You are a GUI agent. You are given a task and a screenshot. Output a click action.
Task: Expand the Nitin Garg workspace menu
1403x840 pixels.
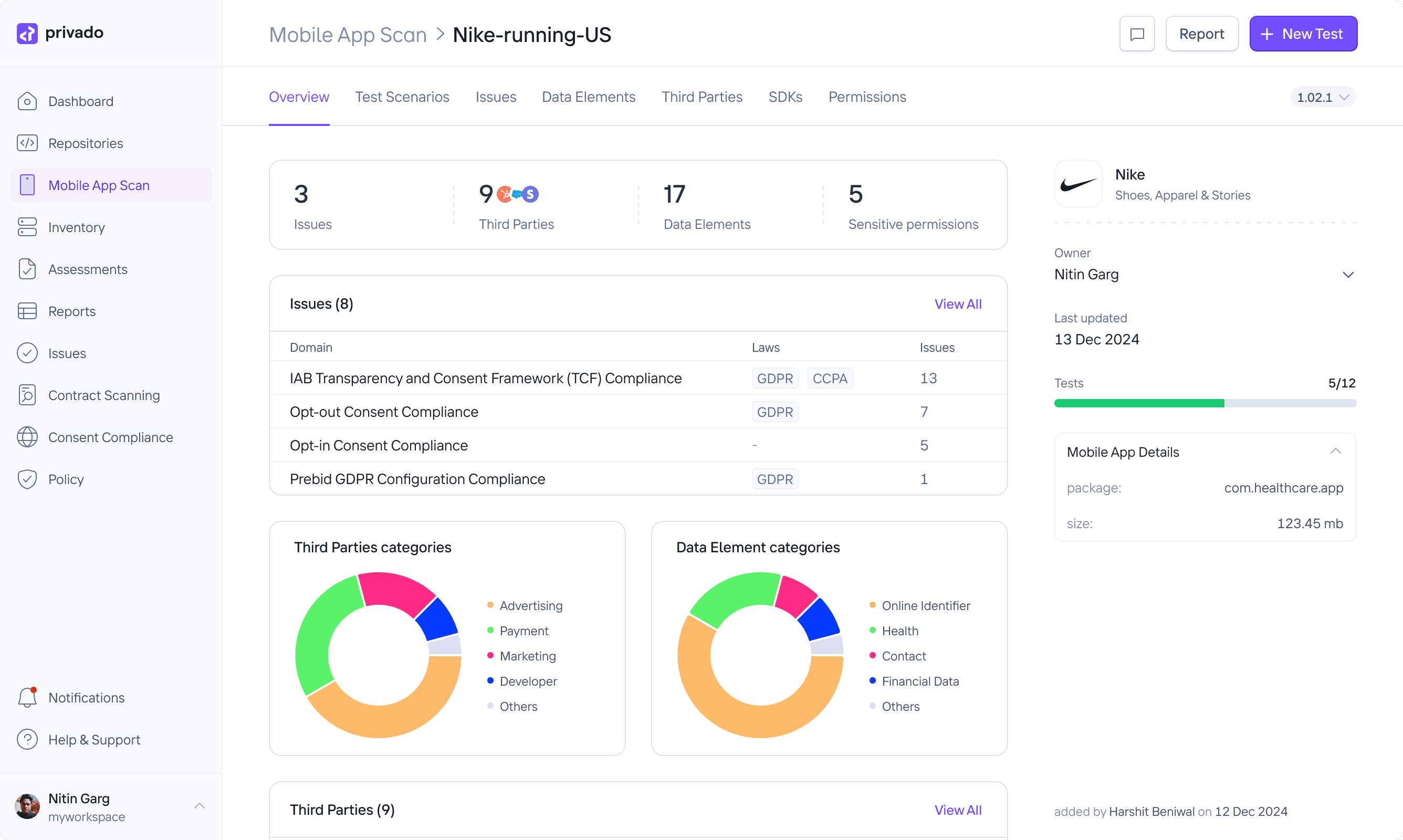tap(199, 806)
